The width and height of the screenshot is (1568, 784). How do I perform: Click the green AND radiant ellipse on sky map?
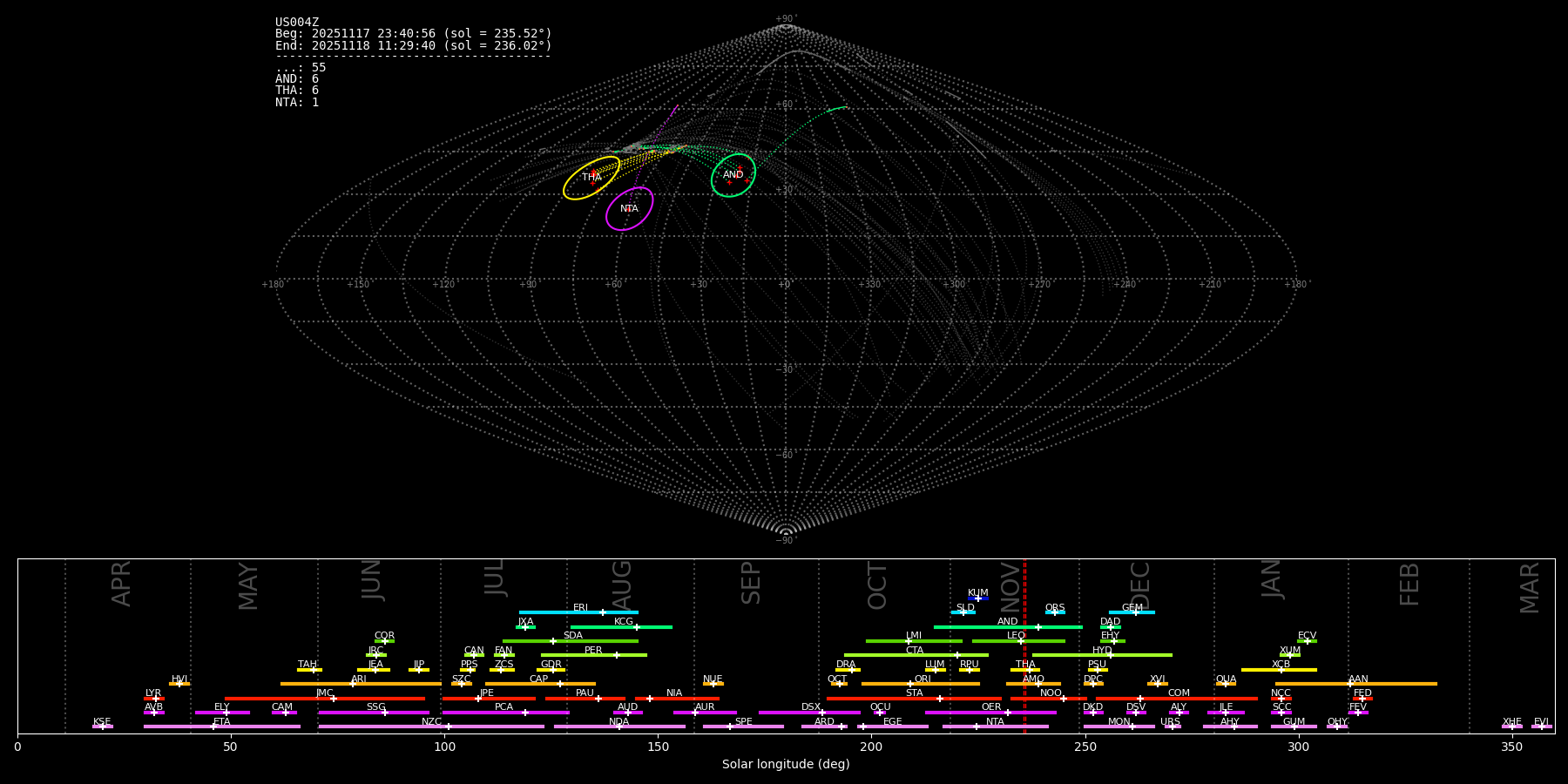click(733, 175)
